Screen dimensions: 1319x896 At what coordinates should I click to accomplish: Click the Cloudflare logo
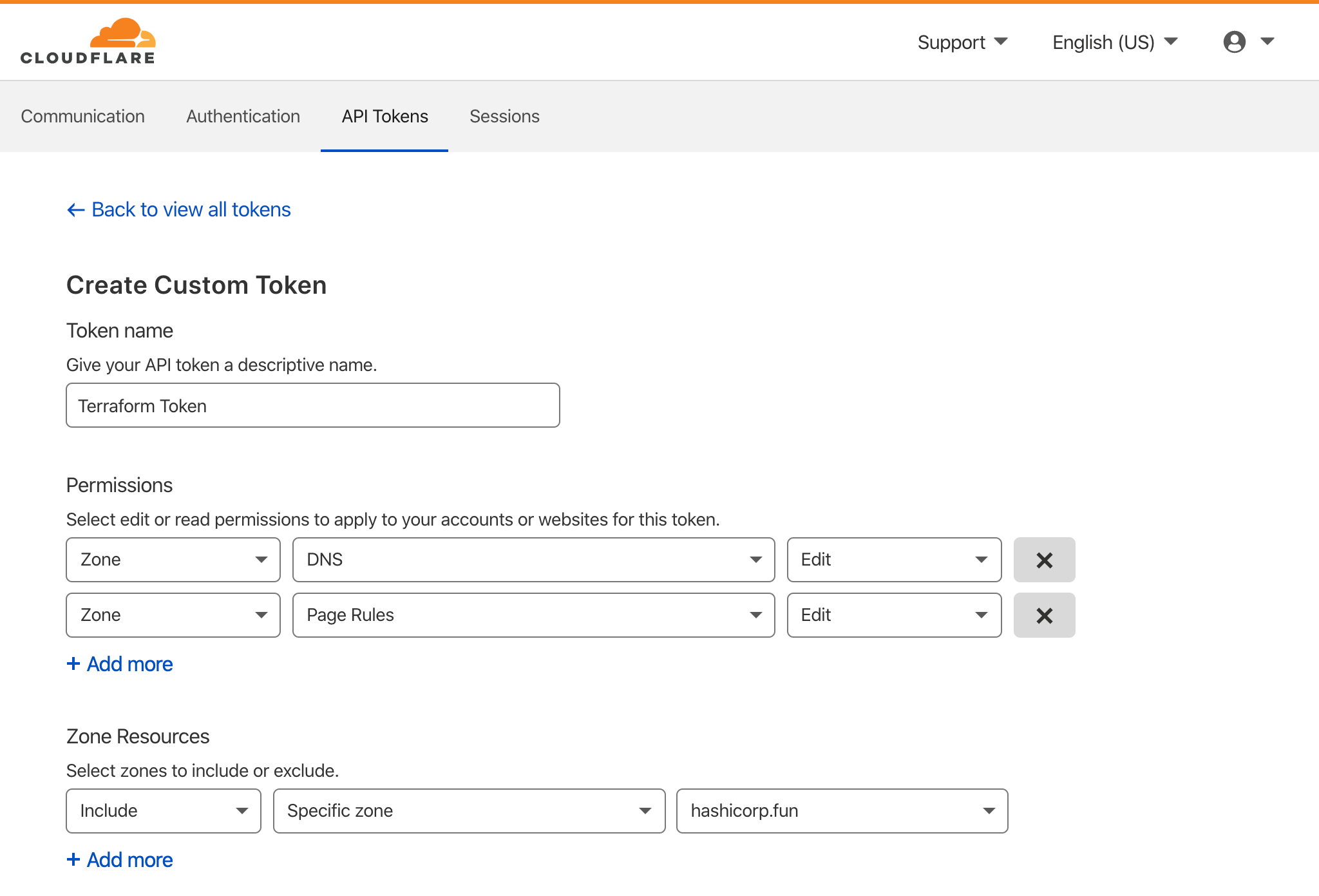point(88,41)
